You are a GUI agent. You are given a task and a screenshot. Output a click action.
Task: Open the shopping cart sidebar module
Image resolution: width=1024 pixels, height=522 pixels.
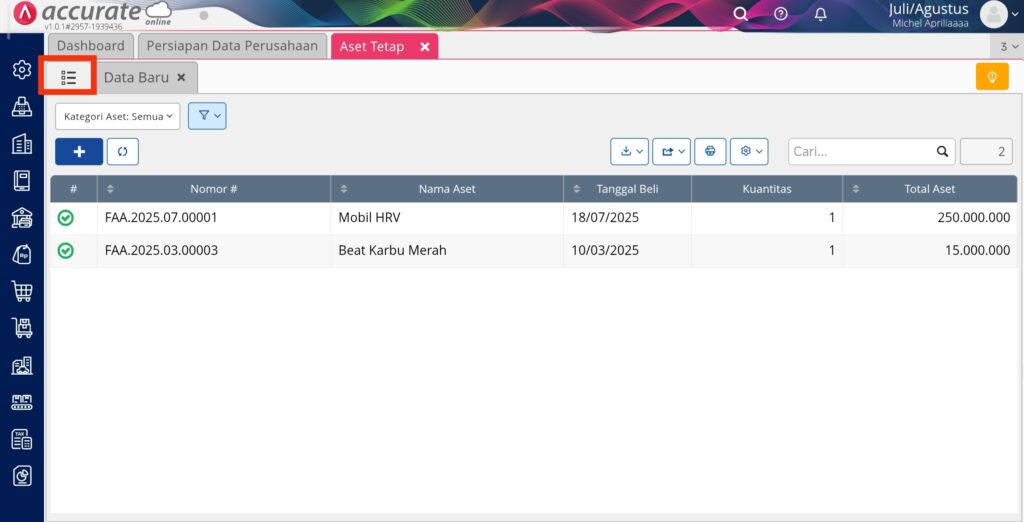[22, 291]
